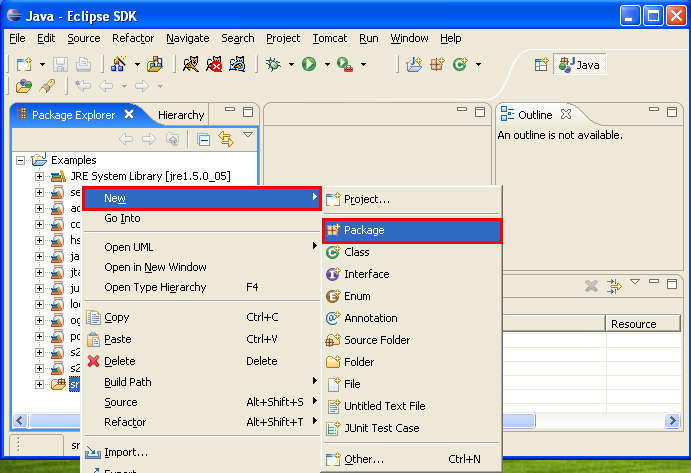Click the Open Type toolbar icon

(24, 87)
